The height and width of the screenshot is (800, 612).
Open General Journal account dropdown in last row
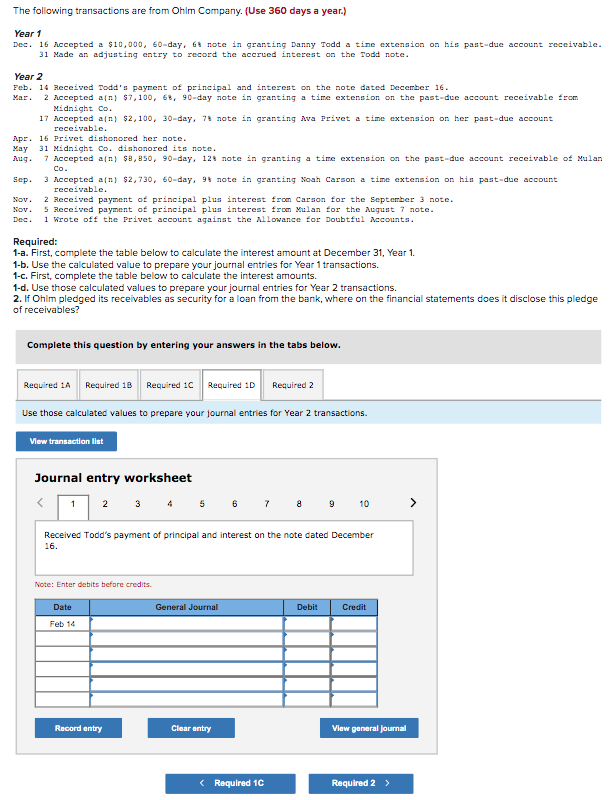(187, 699)
